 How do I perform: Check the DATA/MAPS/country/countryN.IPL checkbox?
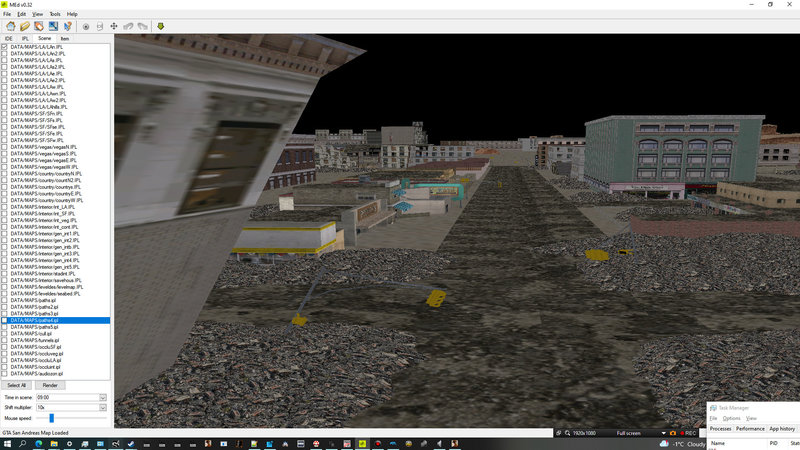[x=5, y=173]
